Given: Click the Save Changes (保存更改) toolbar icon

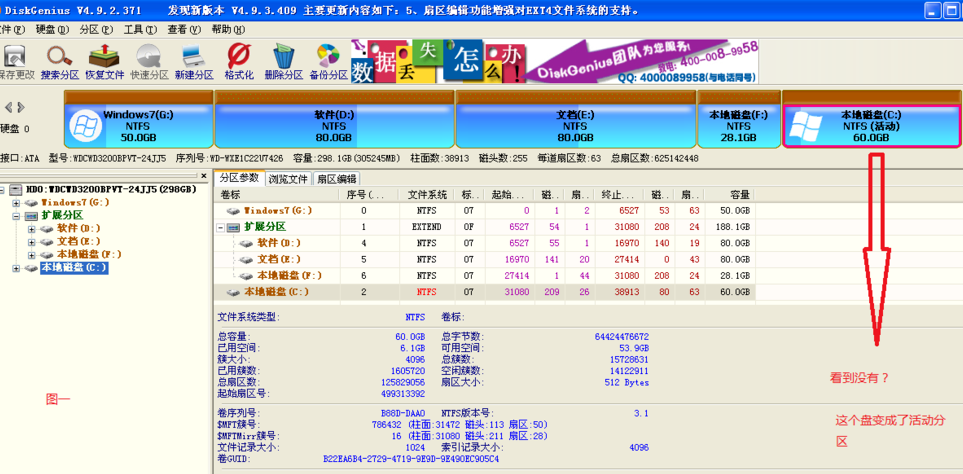Looking at the screenshot, I should coord(14,56).
